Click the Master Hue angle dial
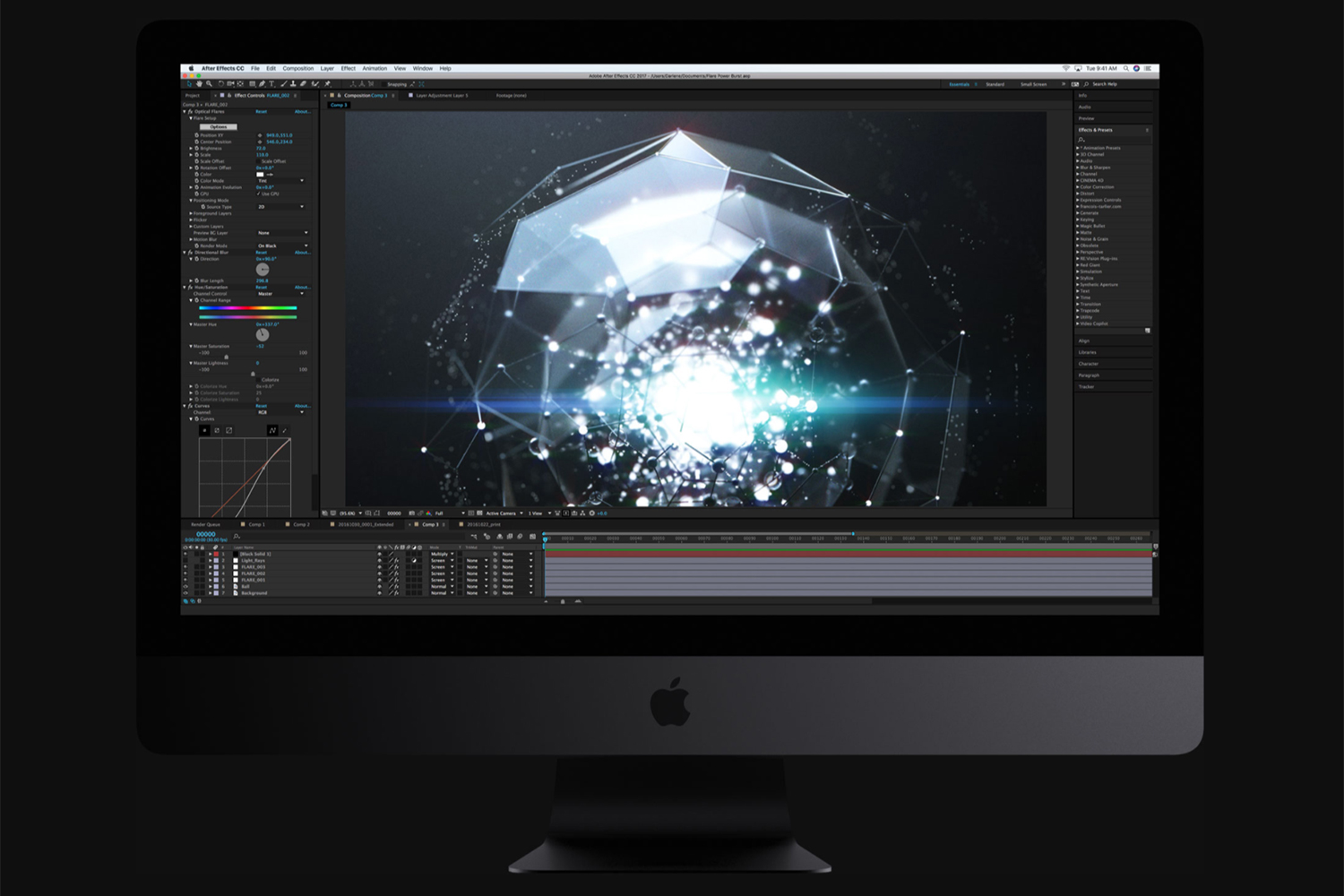1344x896 pixels. tap(263, 335)
